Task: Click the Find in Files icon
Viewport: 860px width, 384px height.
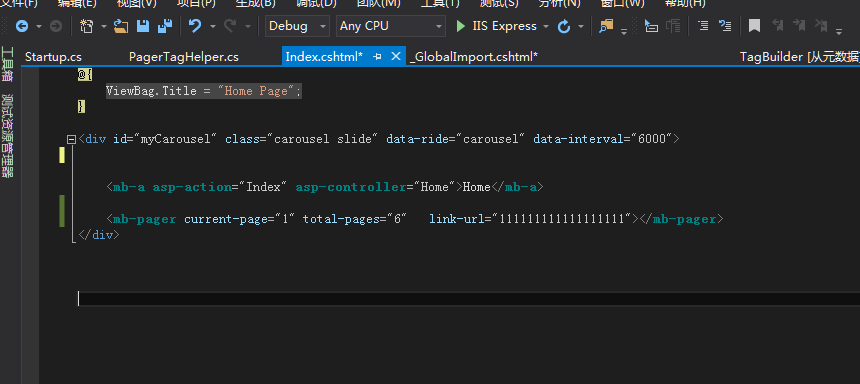Action: [606, 26]
